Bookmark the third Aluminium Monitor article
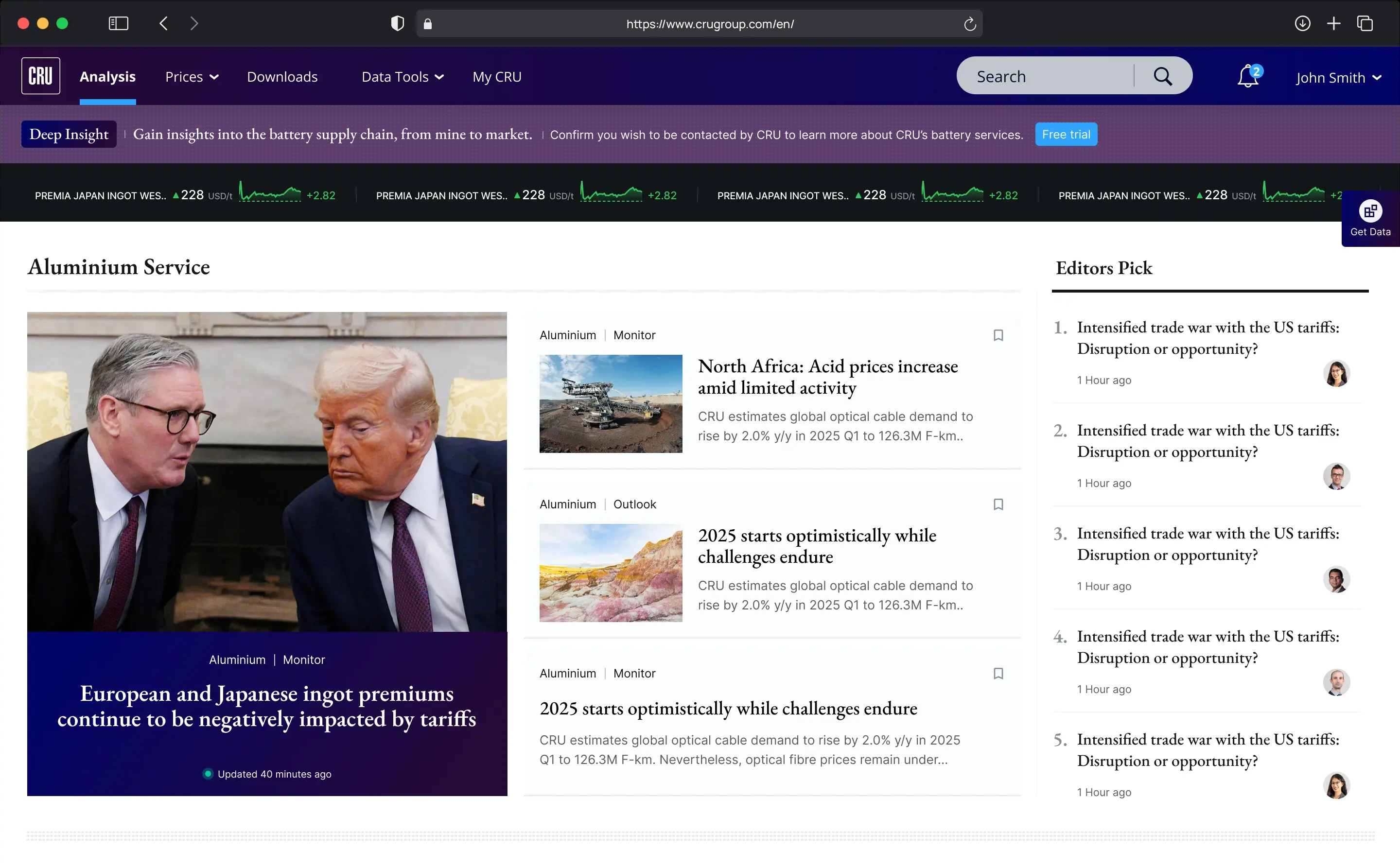 click(998, 674)
